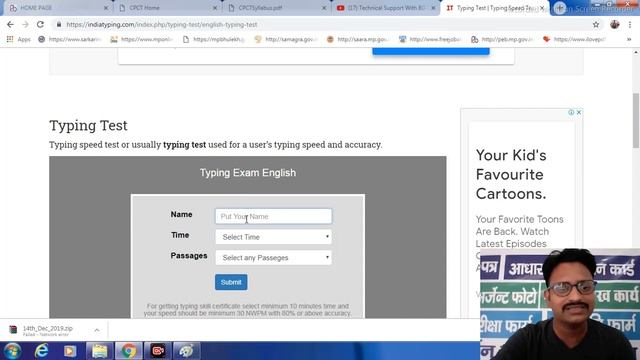Open the Apps bookmarks shortcut

tap(18, 39)
